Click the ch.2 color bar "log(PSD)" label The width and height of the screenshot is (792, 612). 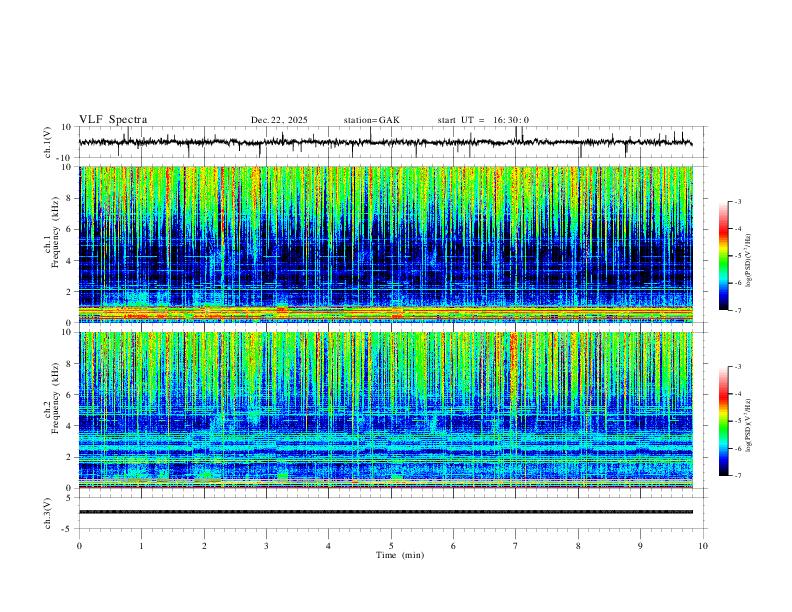click(x=748, y=426)
